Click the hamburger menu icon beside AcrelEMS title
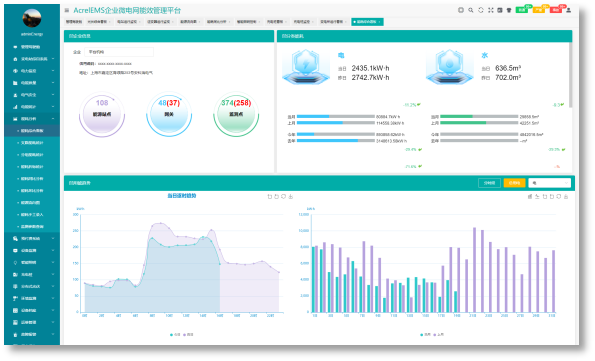Image resolution: width=595 pixels, height=361 pixels. [x=67, y=10]
